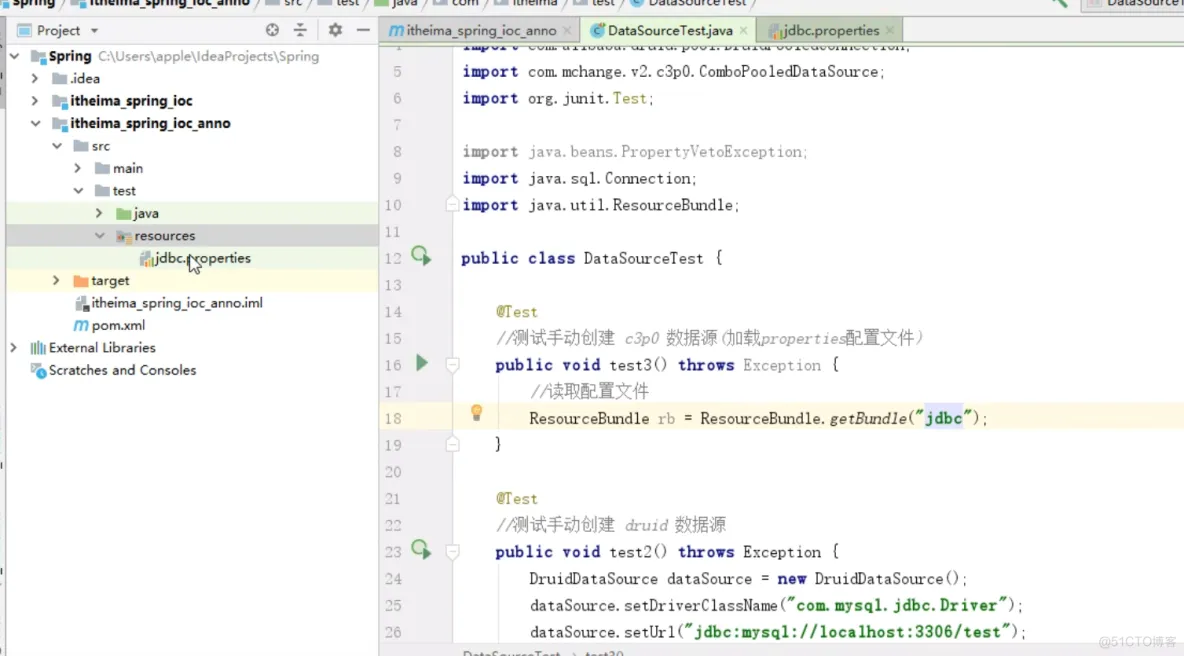Click the run icon beside DataSourceTest class
The height and width of the screenshot is (656, 1184).
(421, 257)
